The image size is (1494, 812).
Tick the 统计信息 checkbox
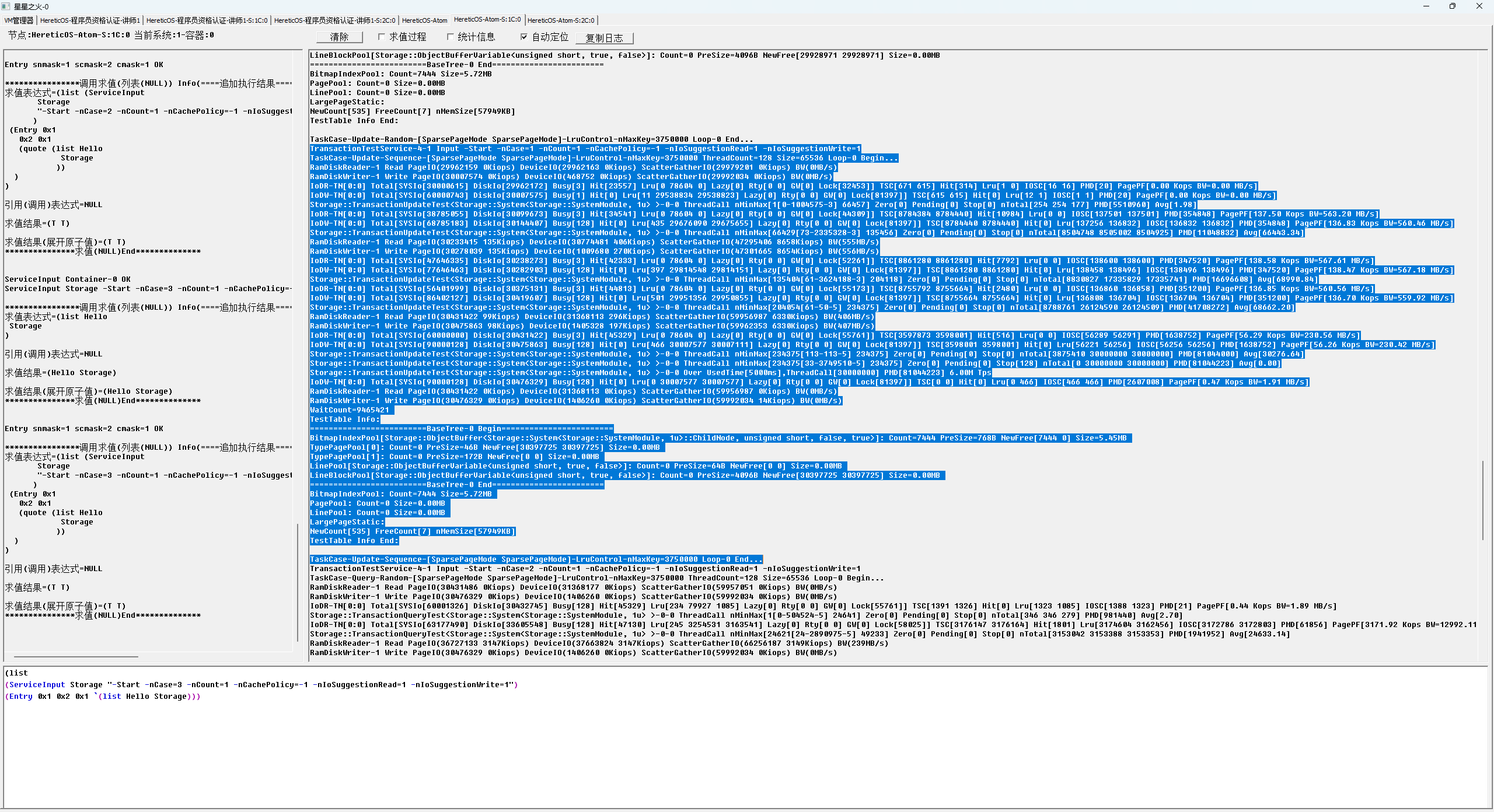coord(451,37)
